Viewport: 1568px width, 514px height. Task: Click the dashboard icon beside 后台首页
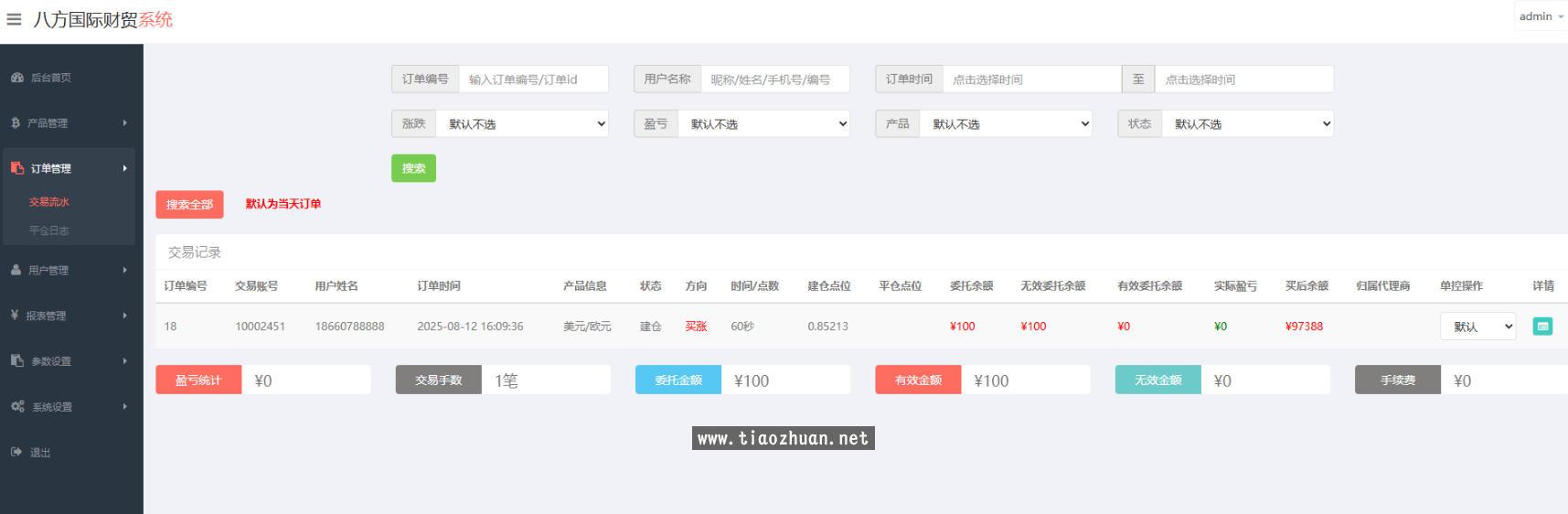(x=17, y=78)
